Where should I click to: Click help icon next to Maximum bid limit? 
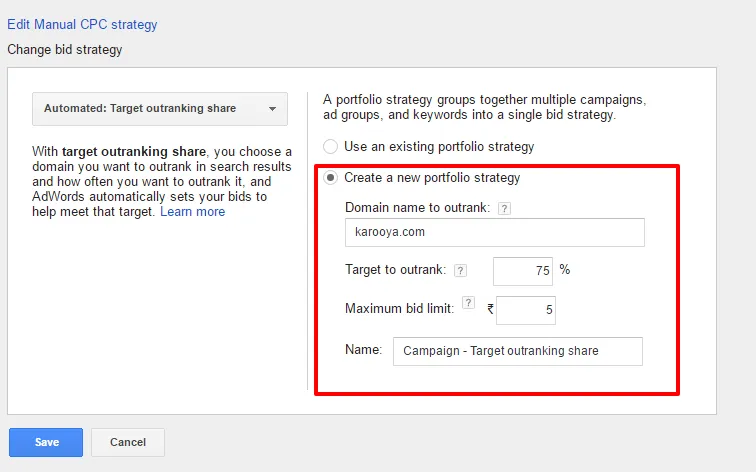(x=469, y=304)
